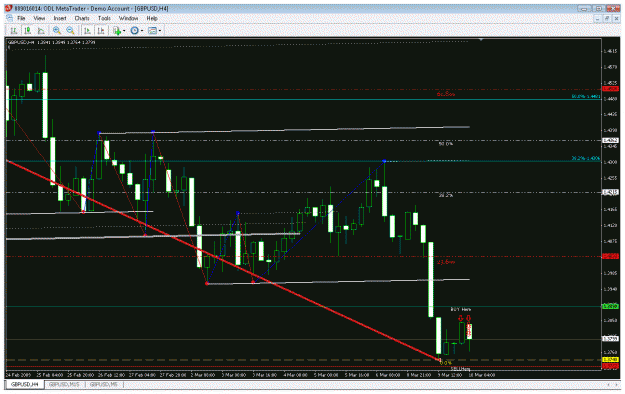Click the cyan 50.0% level label at right
Screen dimensions: 625x394
pyautogui.click(x=586, y=97)
